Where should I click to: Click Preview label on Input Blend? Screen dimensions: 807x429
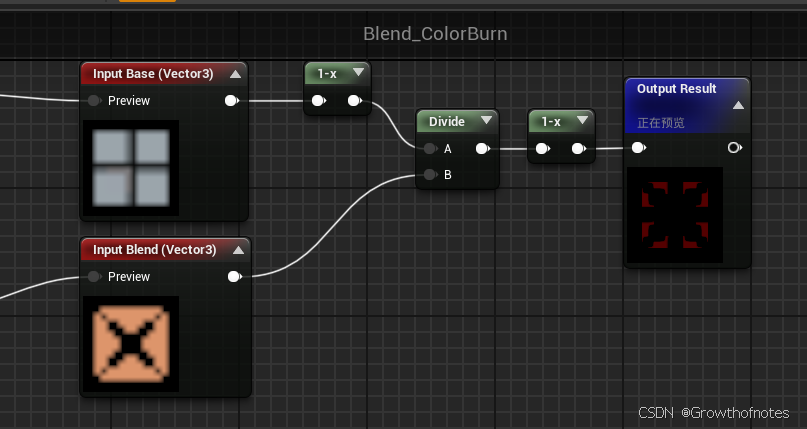pos(129,277)
